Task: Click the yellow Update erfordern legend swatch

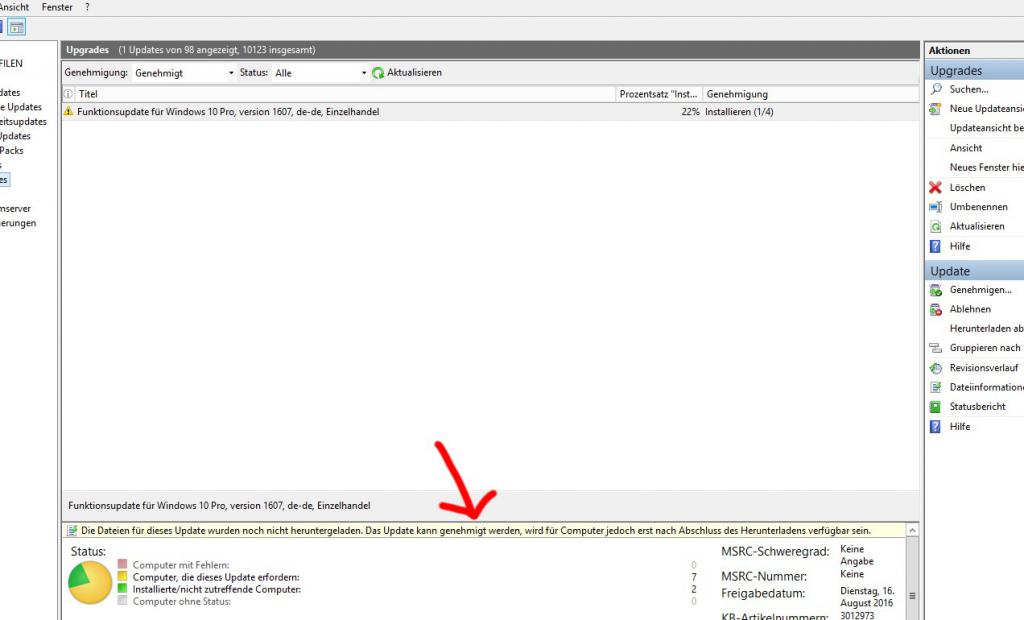Action: pos(123,576)
